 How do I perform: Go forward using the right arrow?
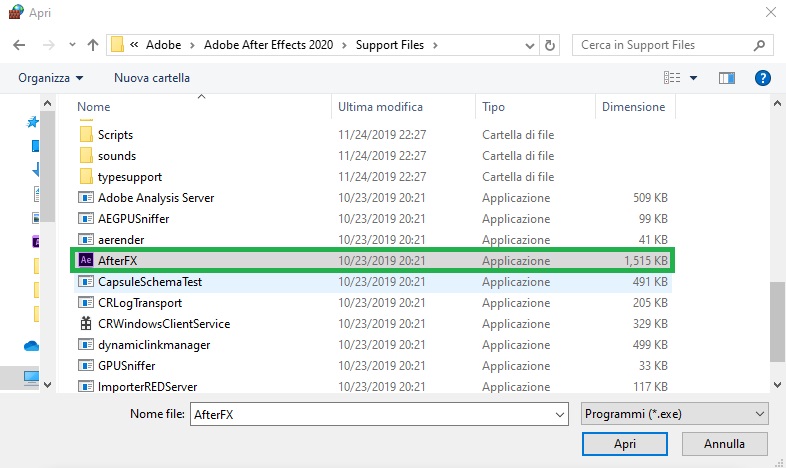click(49, 45)
